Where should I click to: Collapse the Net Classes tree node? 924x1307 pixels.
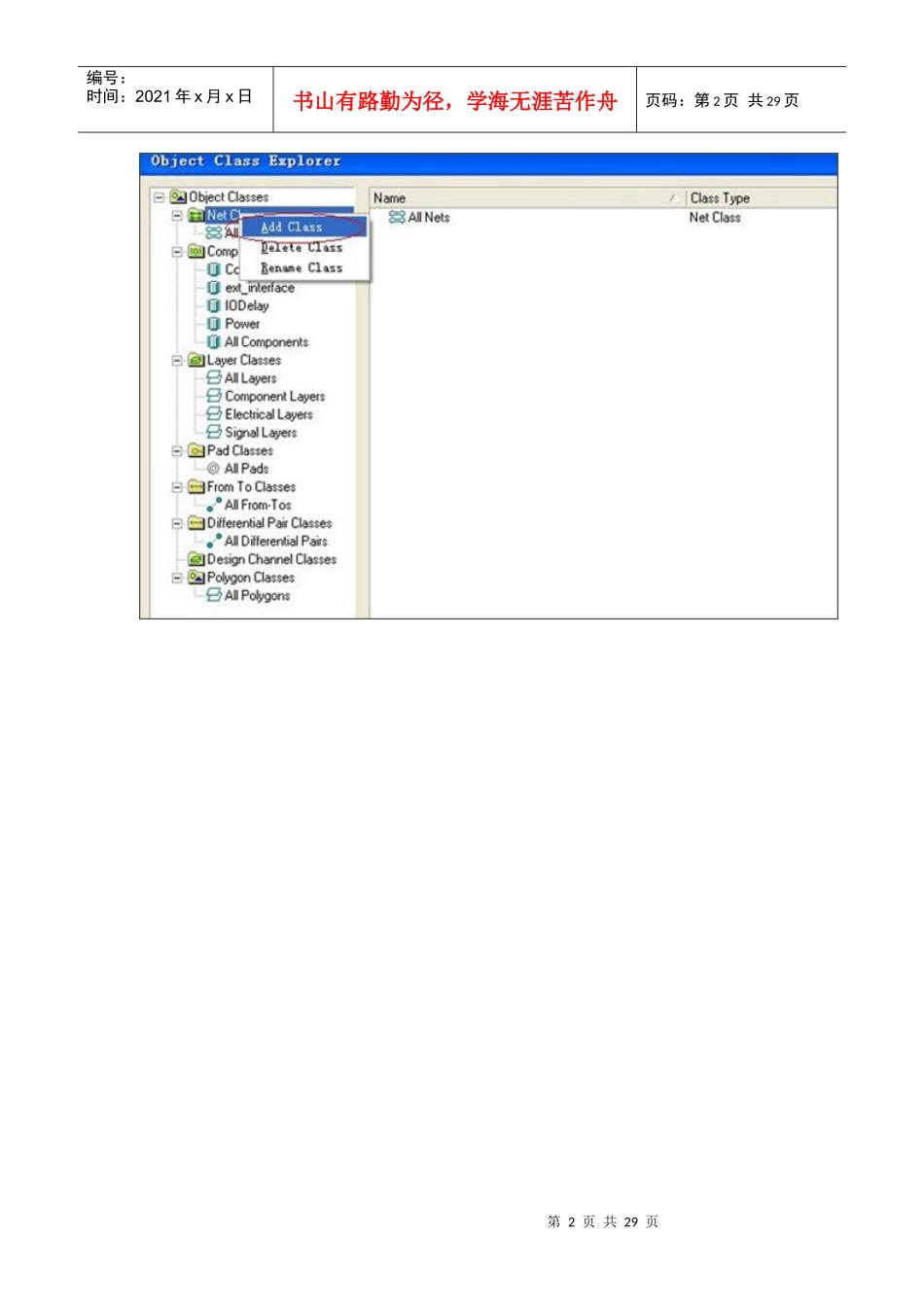pos(177,215)
